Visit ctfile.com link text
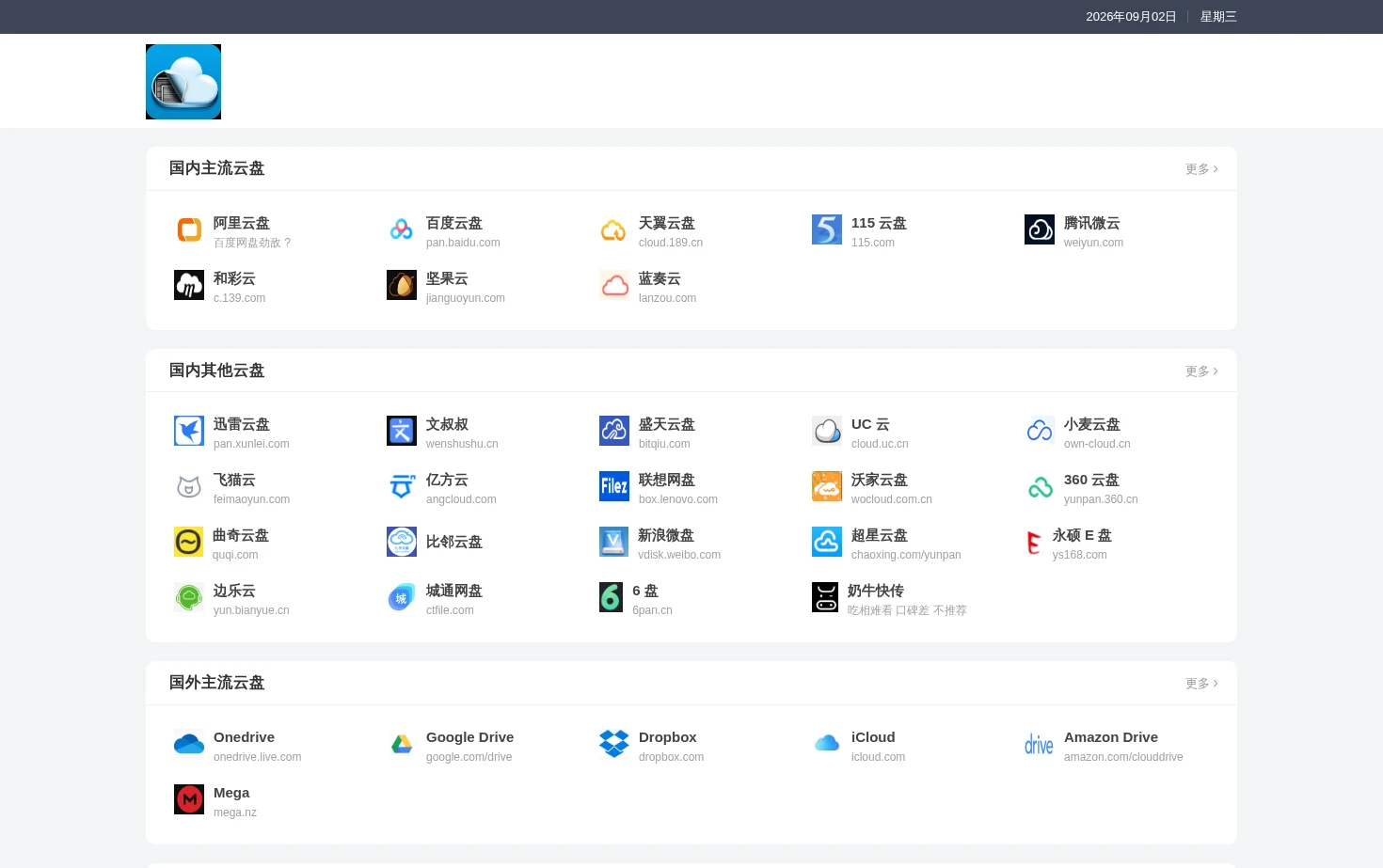The height and width of the screenshot is (868, 1383). (x=450, y=610)
